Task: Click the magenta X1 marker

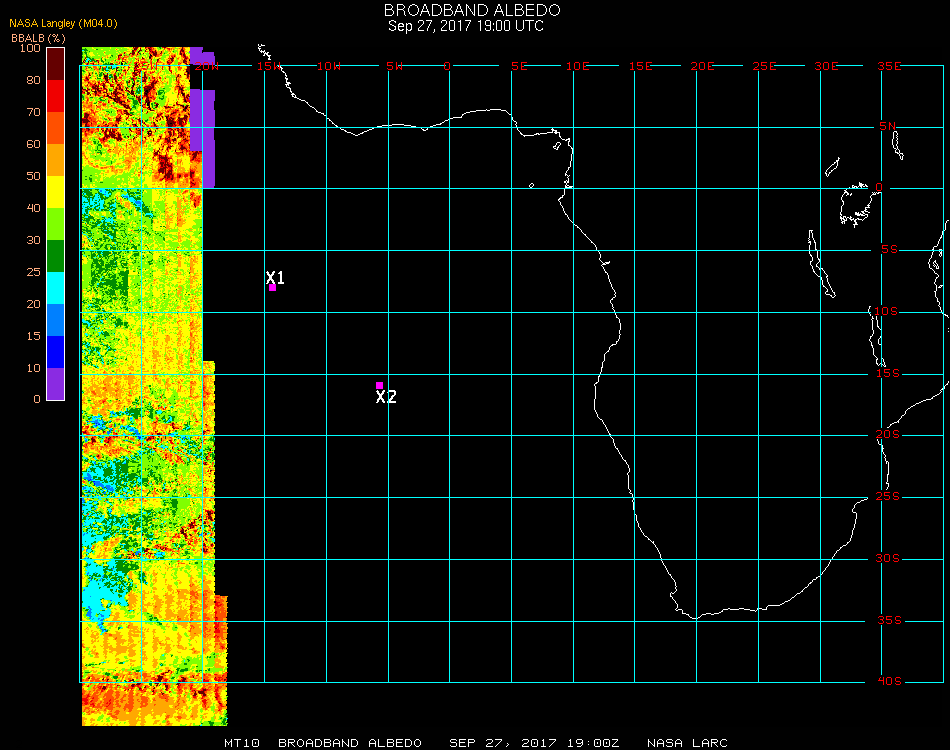Action: [x=272, y=288]
